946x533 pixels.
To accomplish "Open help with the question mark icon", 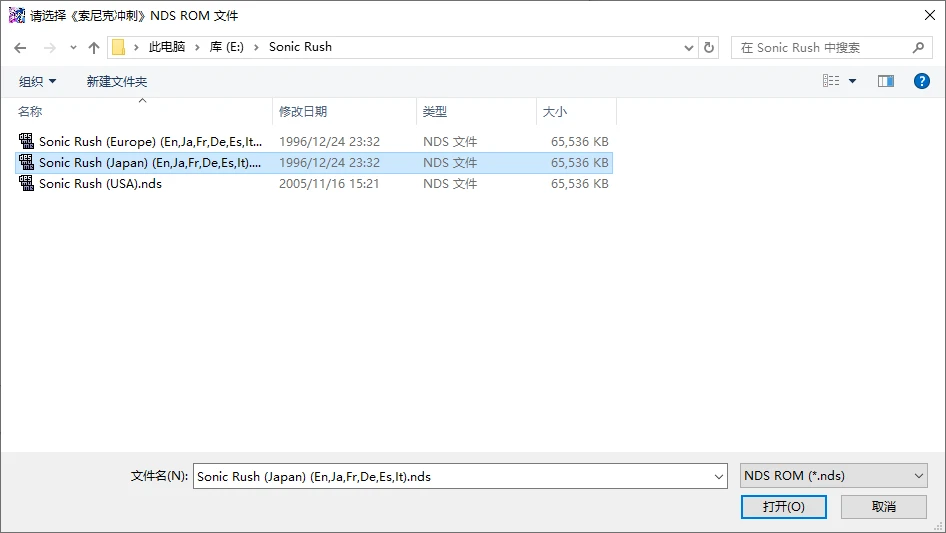I will pyautogui.click(x=921, y=81).
